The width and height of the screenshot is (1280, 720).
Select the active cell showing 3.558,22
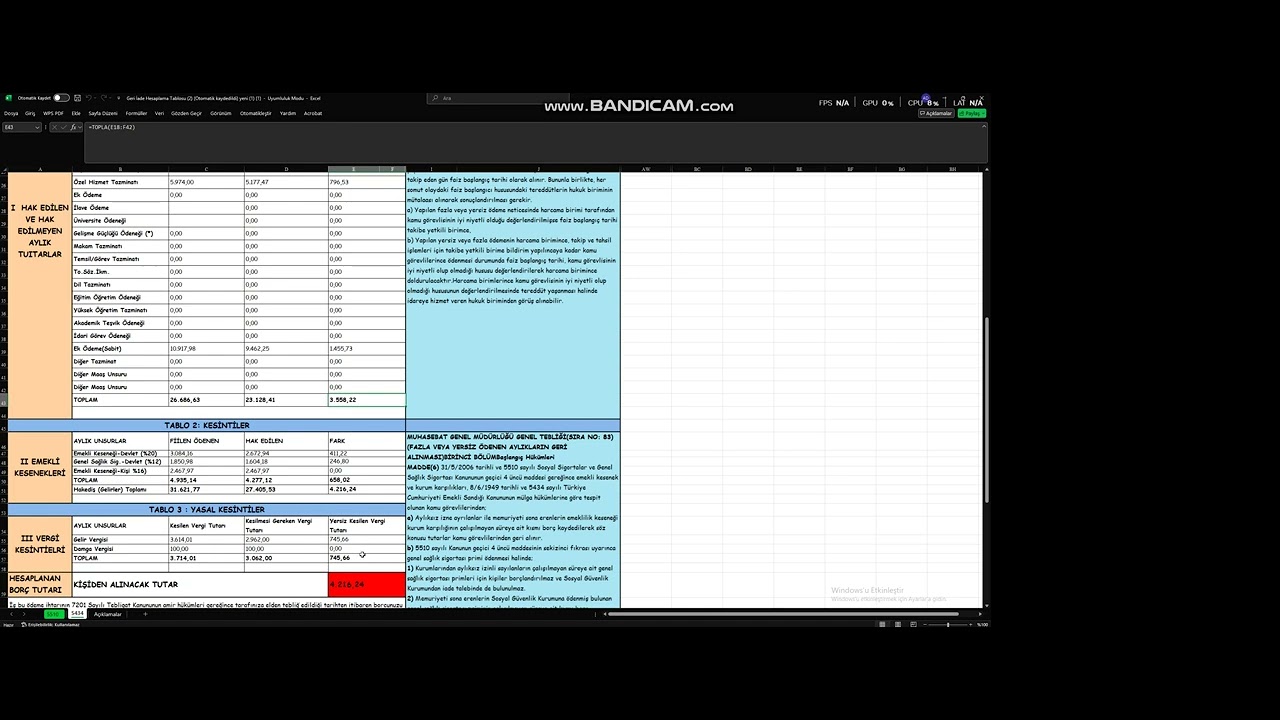[x=366, y=399]
